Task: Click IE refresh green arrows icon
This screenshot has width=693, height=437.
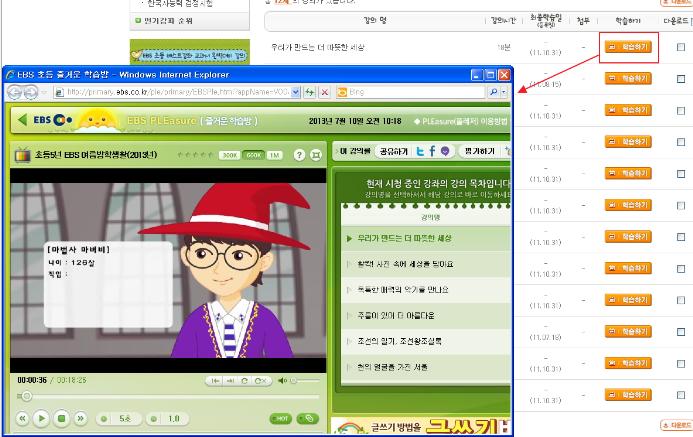Action: pyautogui.click(x=310, y=92)
